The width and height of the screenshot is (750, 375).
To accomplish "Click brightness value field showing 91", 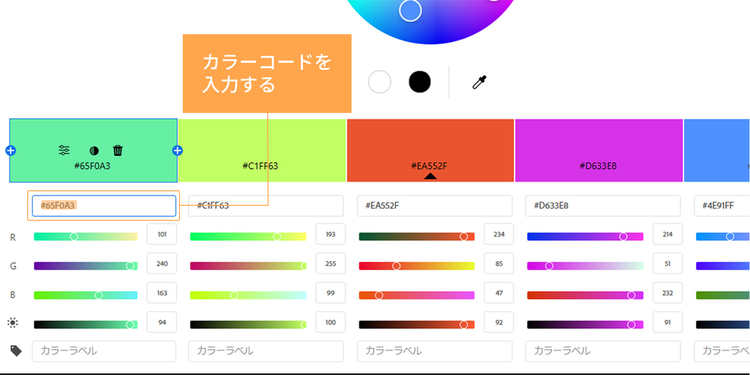I will pyautogui.click(x=668, y=322).
